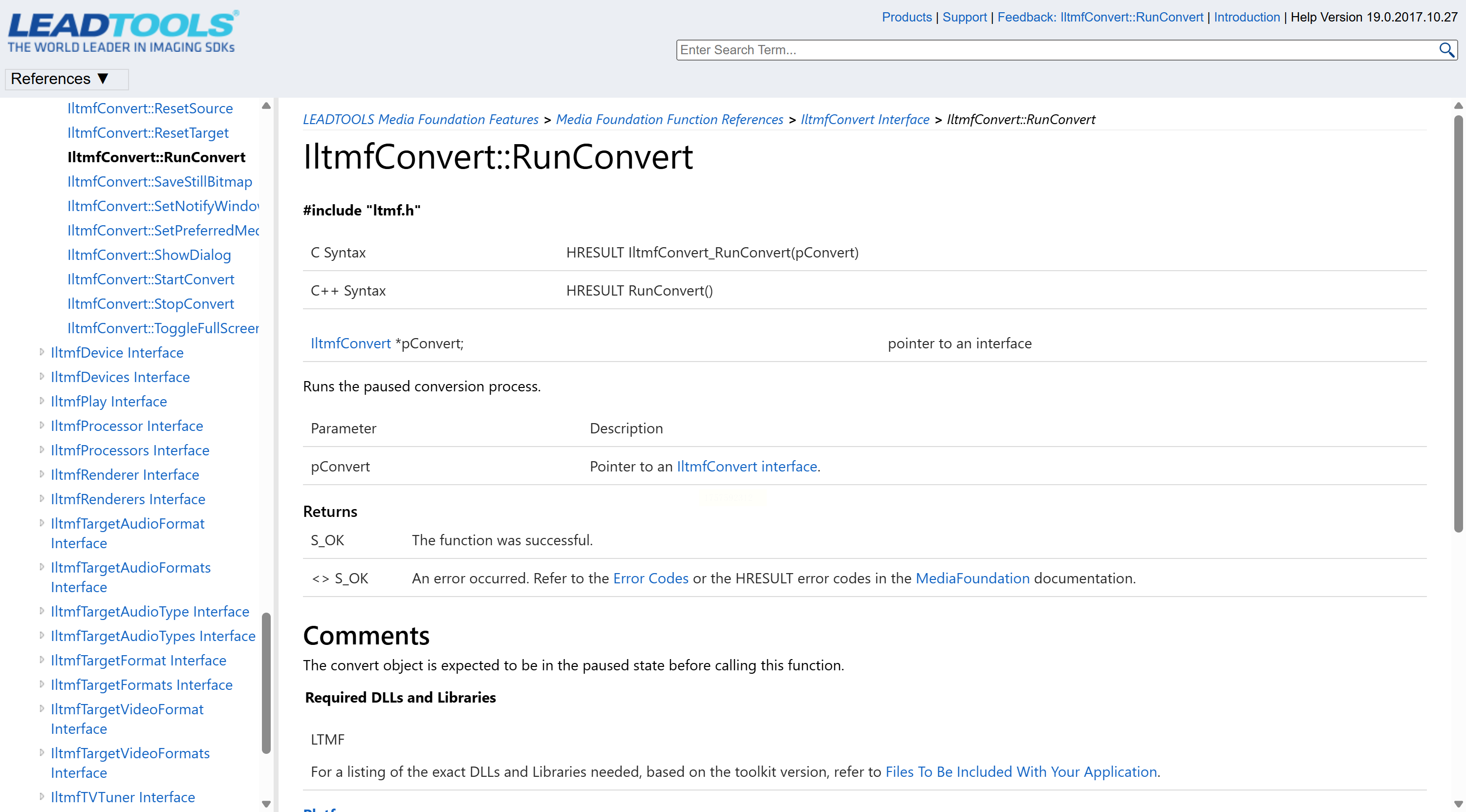Select IltmfConvert::ResetSource in tree

click(150, 108)
